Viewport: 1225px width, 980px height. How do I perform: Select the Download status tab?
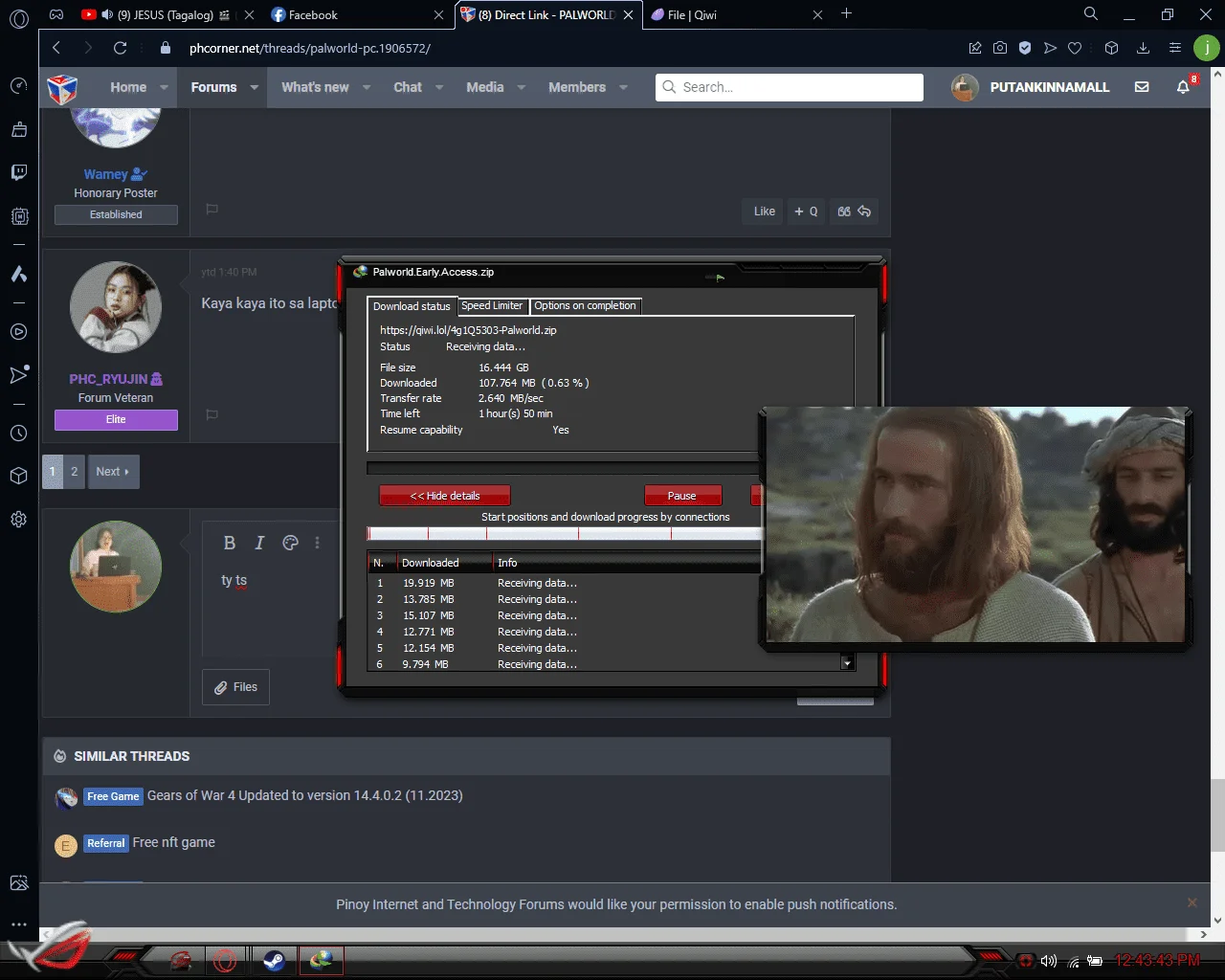pos(412,306)
